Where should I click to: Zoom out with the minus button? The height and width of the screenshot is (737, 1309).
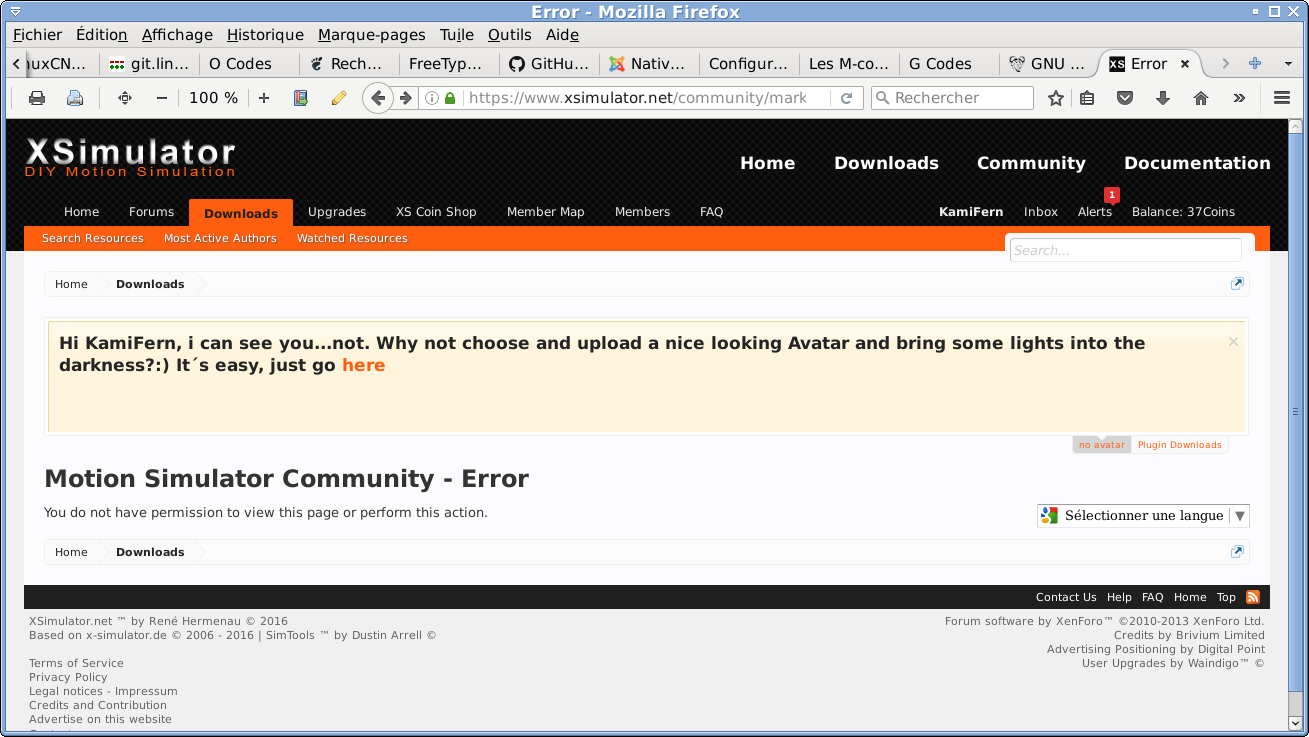(162, 98)
